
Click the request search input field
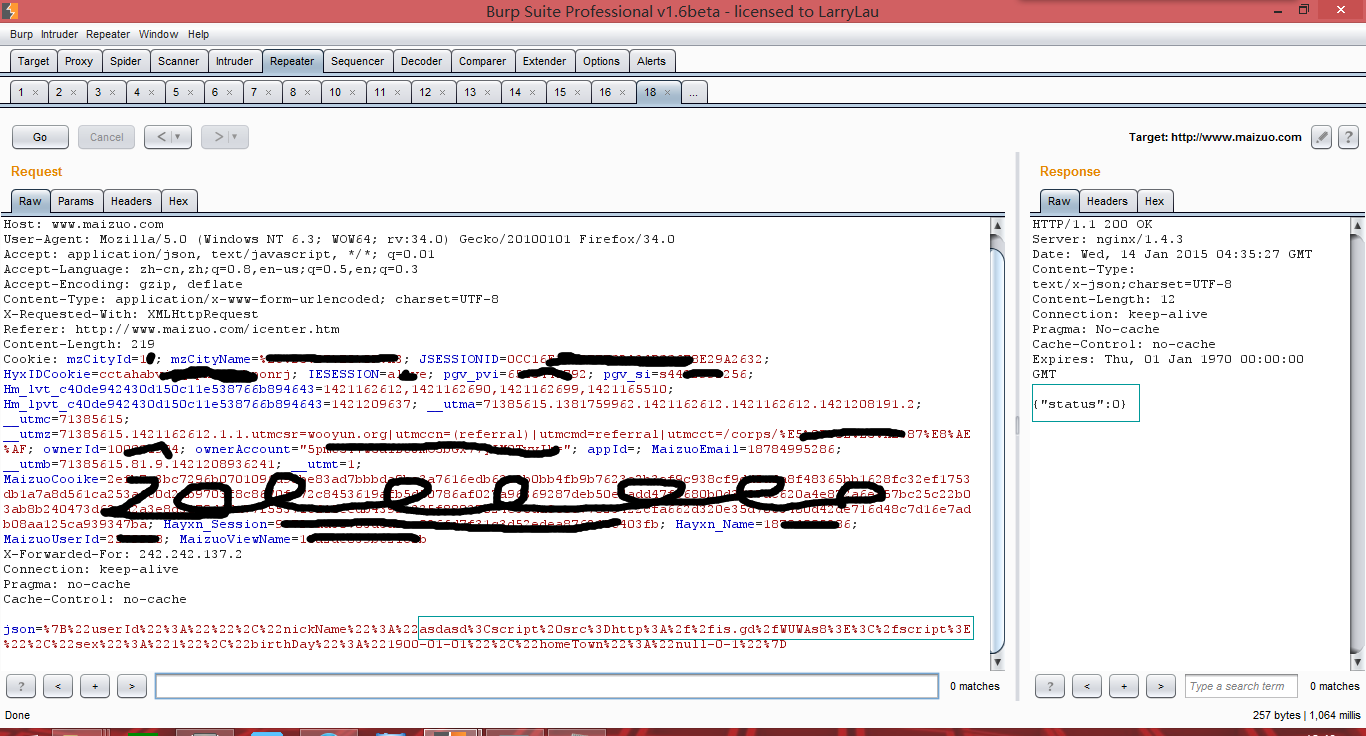[547, 686]
